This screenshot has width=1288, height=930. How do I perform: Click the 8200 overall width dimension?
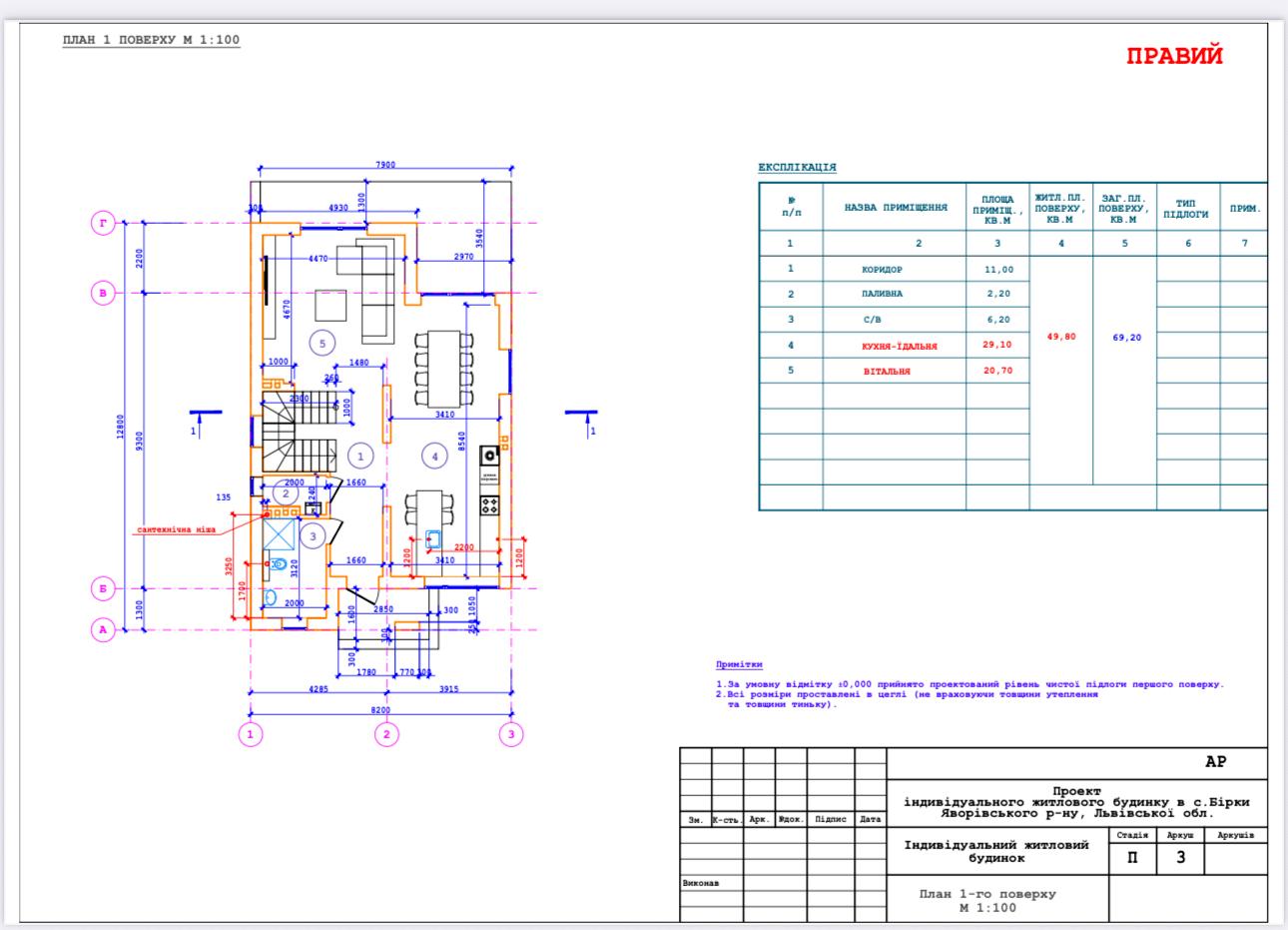point(381,710)
